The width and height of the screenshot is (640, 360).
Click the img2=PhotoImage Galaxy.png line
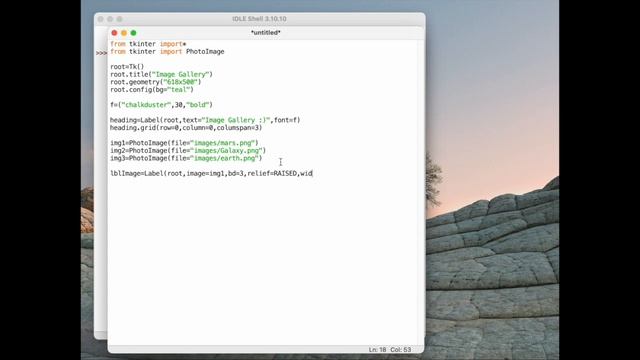188,151
